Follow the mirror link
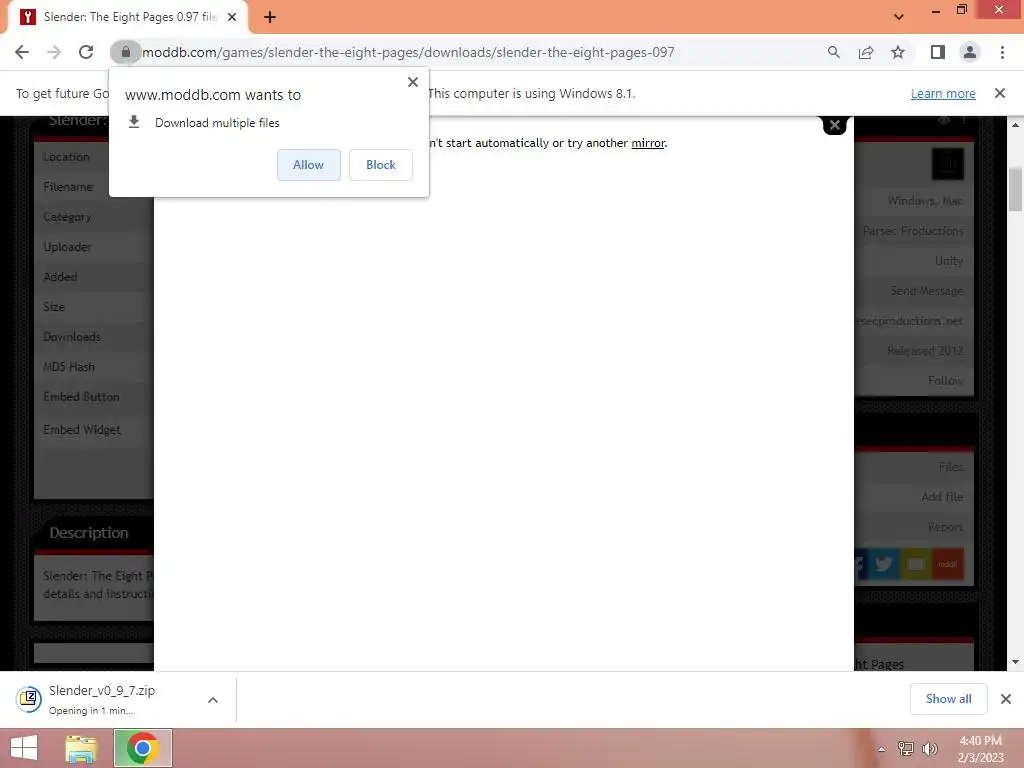The height and width of the screenshot is (768, 1024). [x=648, y=143]
